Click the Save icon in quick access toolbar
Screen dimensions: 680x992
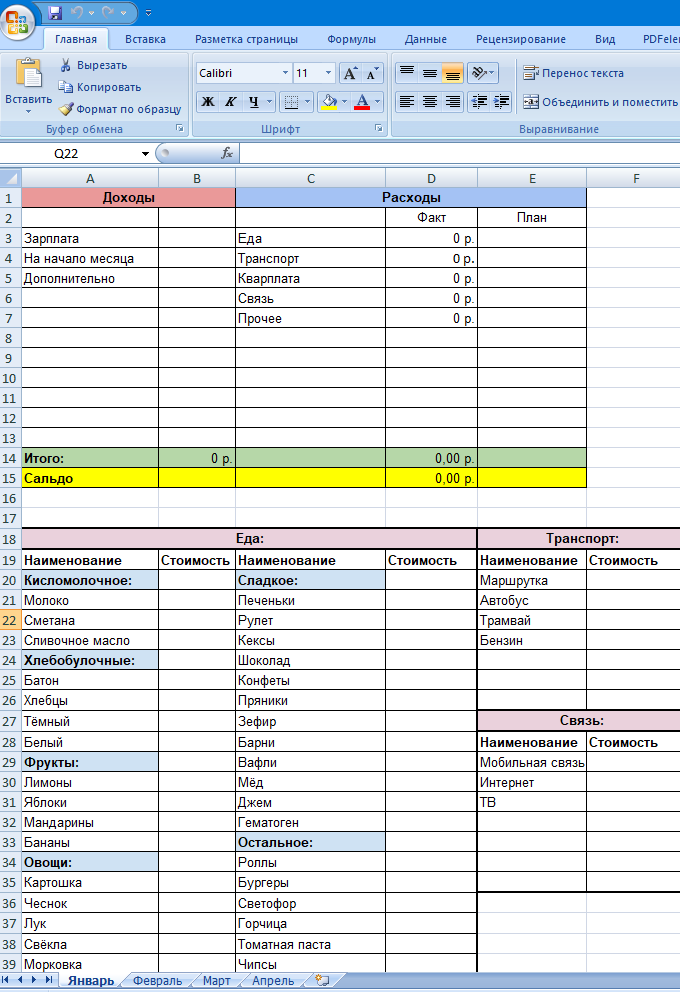coord(55,13)
